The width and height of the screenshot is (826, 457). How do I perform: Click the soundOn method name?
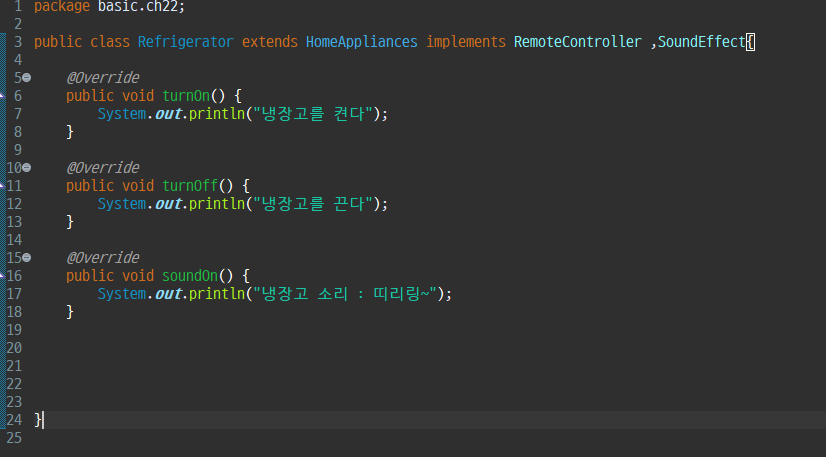pyautogui.click(x=190, y=276)
